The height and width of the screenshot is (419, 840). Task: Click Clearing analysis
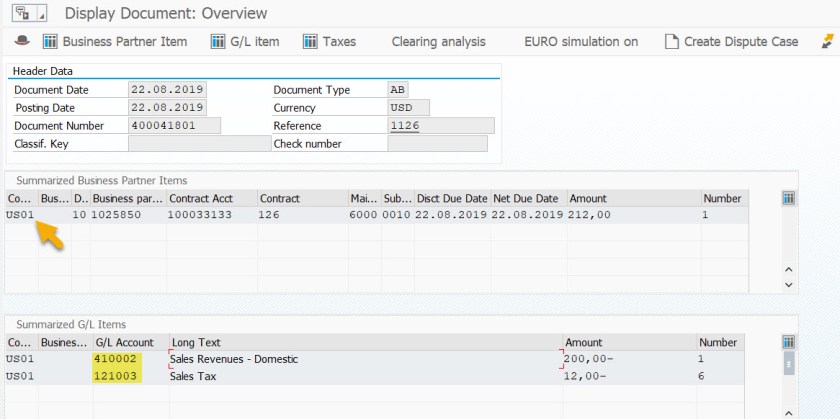[x=438, y=41]
